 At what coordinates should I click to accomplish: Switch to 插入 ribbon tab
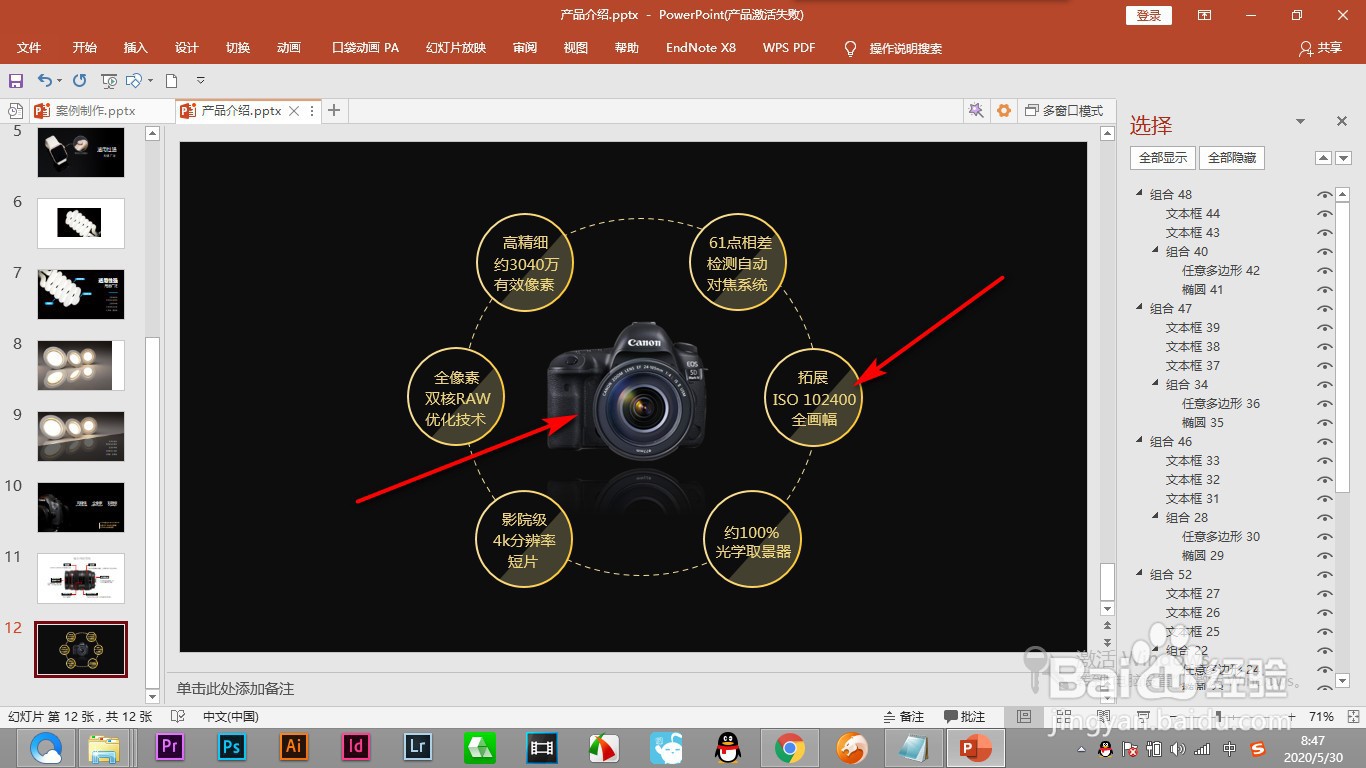[136, 48]
